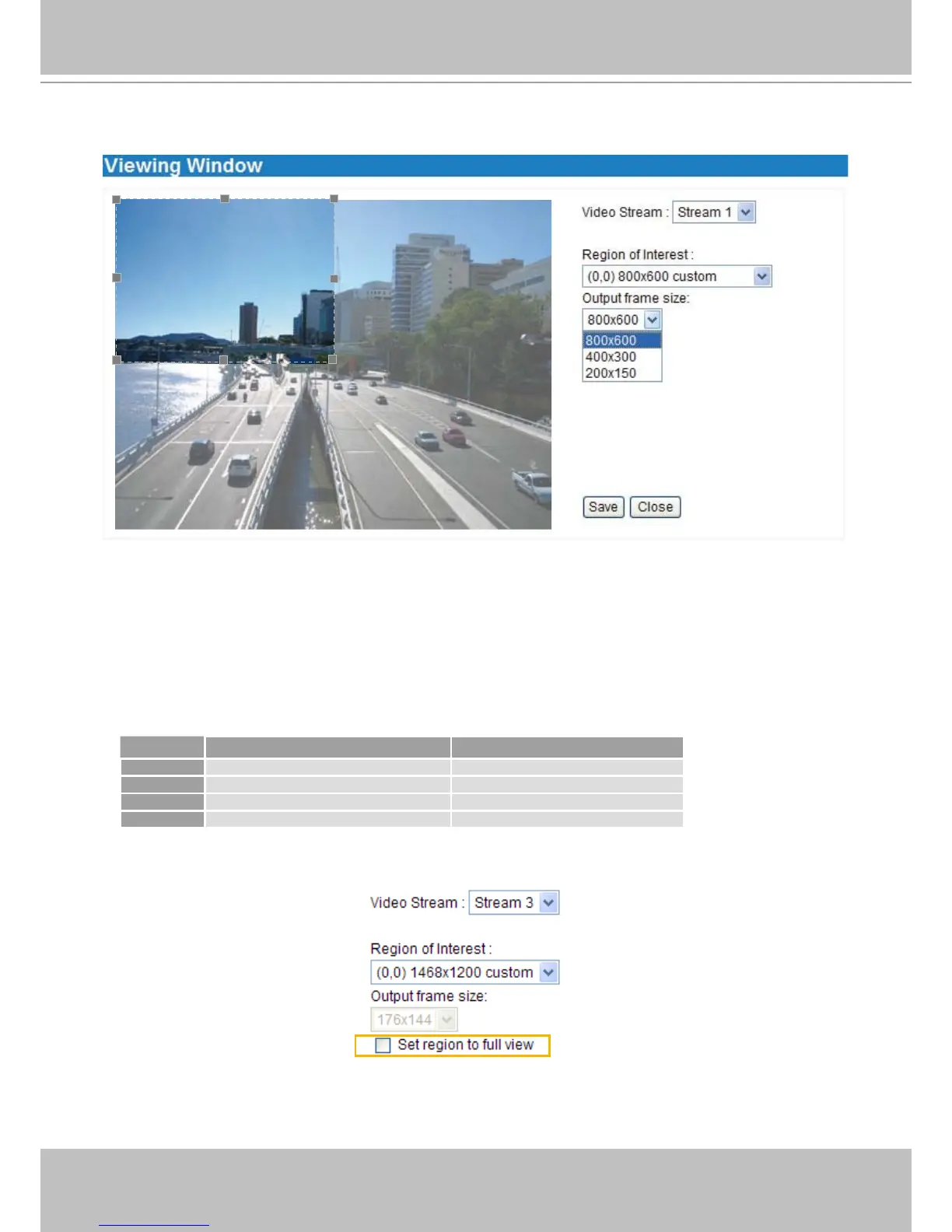The image size is (952, 1232).
Task: Open the Video Stream dropdown showing Stream 3
Action: click(548, 903)
